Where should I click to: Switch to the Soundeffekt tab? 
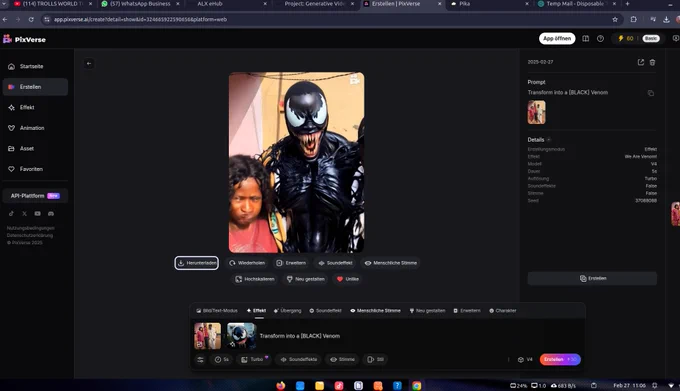click(x=325, y=311)
